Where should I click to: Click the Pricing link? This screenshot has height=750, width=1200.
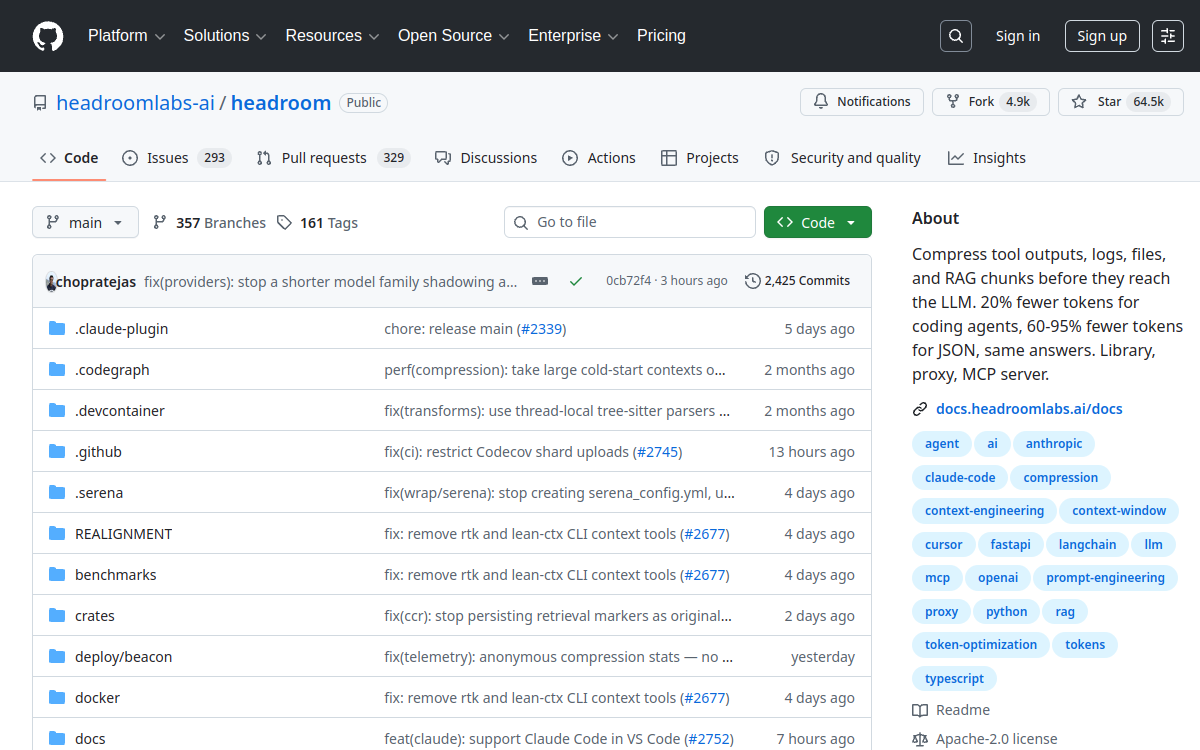click(661, 36)
